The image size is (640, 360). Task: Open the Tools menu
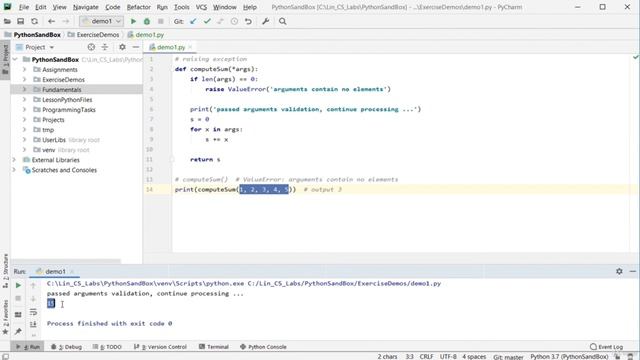click(181, 7)
